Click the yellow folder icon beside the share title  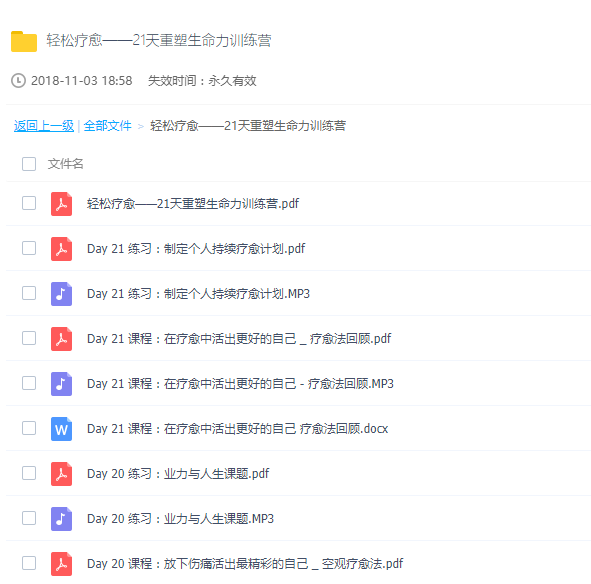point(24,41)
